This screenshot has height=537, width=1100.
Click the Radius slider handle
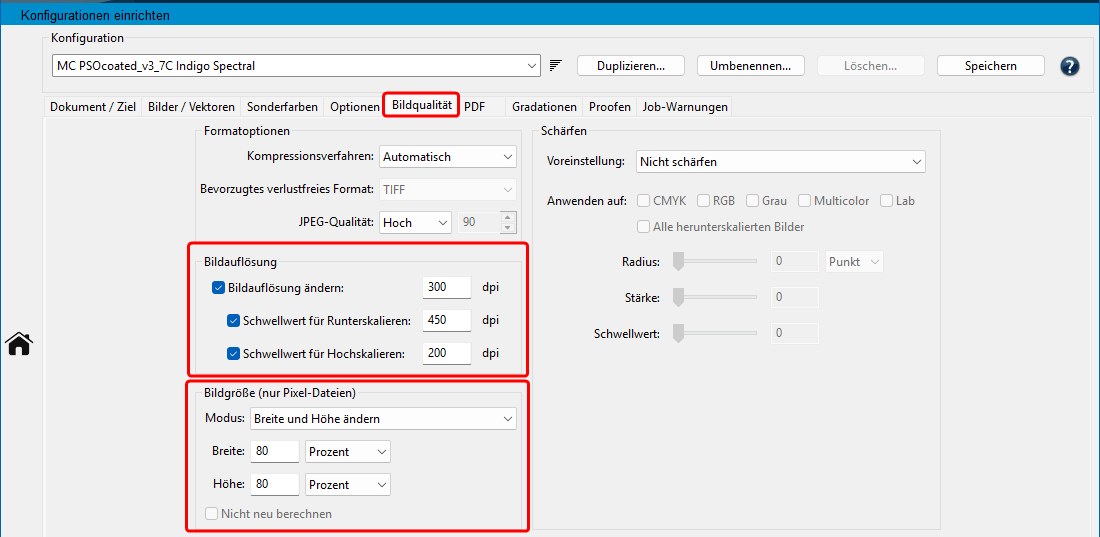click(x=678, y=262)
